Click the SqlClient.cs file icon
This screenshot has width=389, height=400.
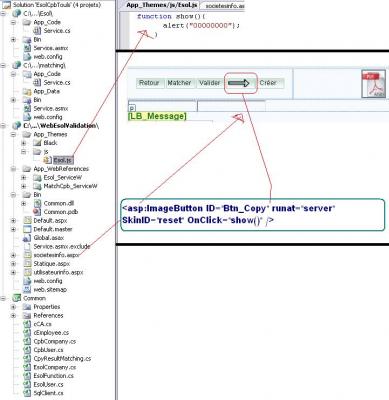pyautogui.click(x=27, y=393)
